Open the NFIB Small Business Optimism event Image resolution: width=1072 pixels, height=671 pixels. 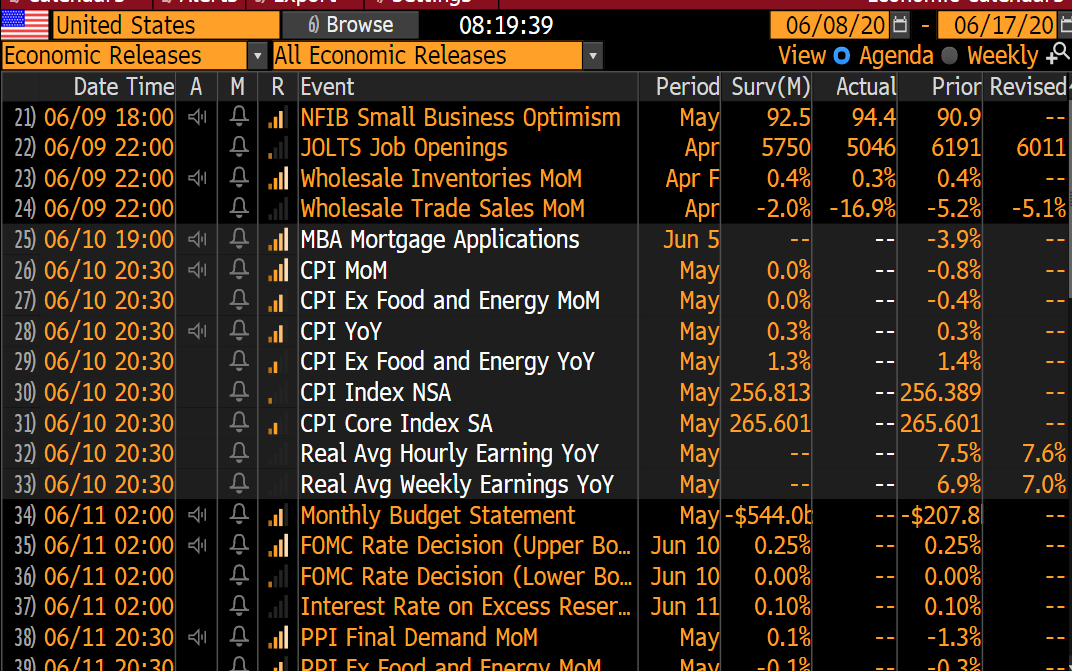point(461,117)
